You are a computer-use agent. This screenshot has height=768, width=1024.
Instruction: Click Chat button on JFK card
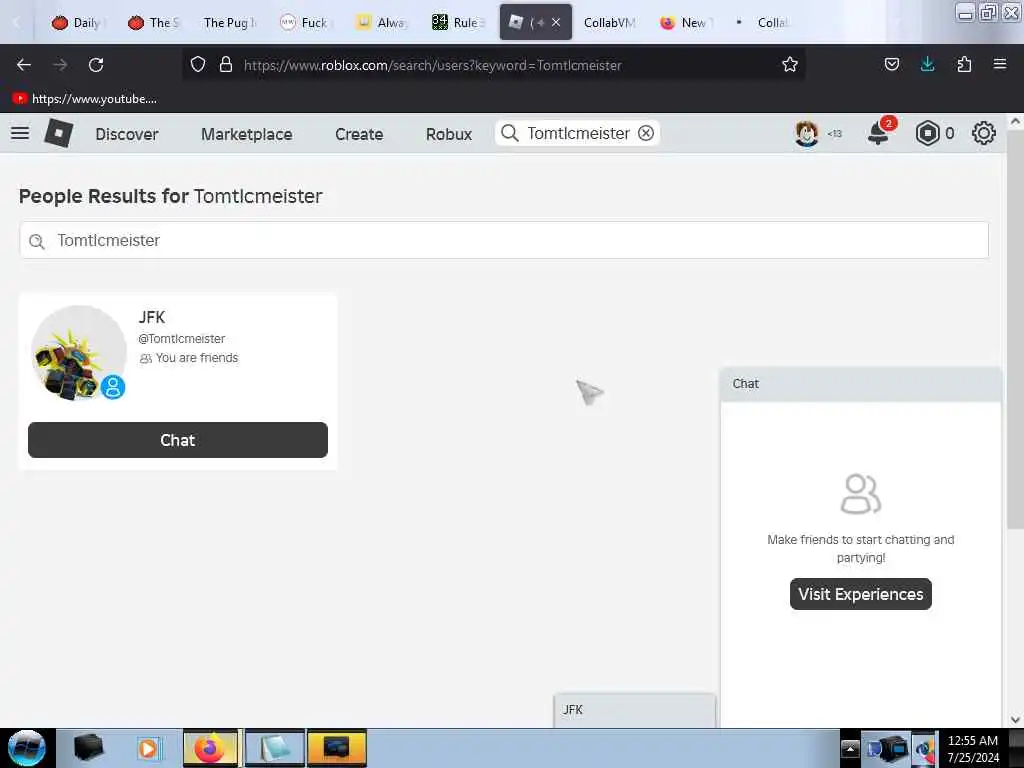(178, 440)
